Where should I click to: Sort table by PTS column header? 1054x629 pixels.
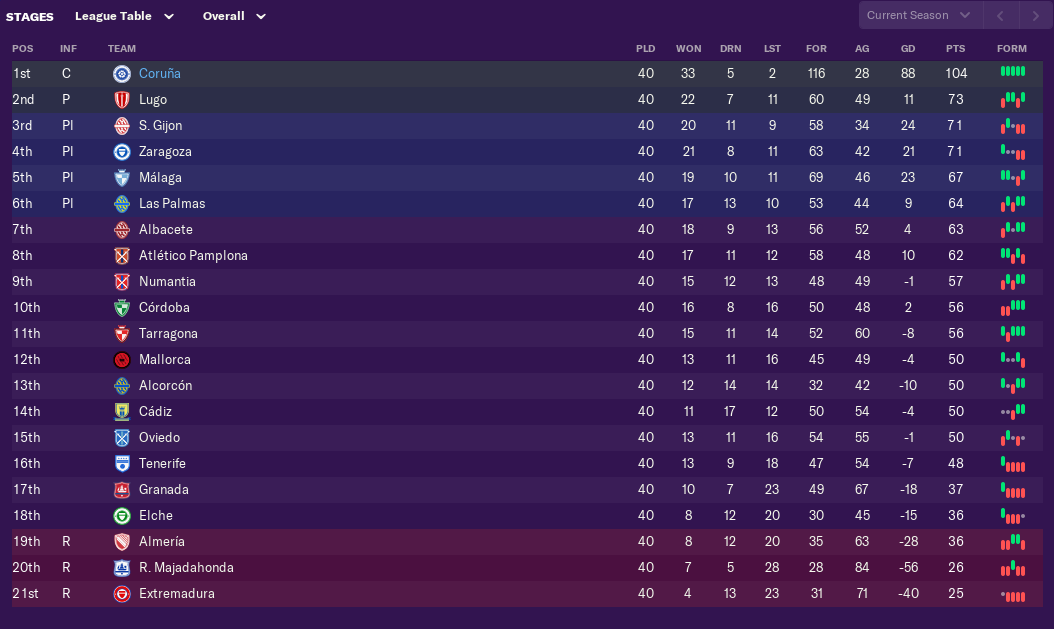[955, 49]
